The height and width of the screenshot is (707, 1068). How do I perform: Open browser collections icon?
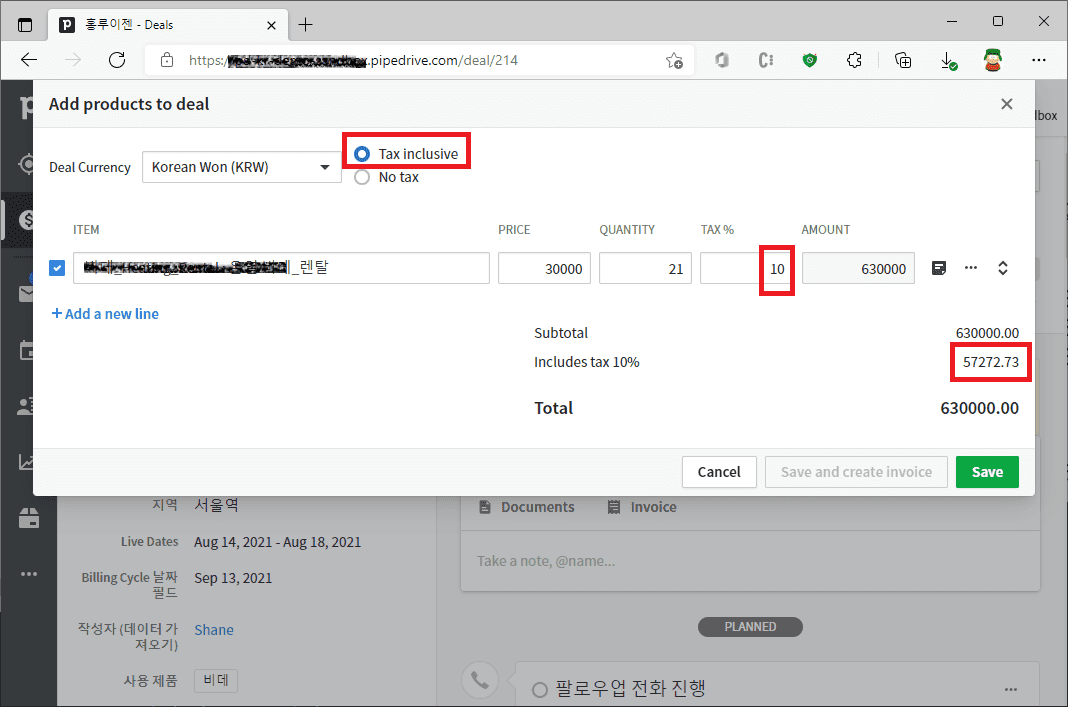pyautogui.click(x=903, y=61)
